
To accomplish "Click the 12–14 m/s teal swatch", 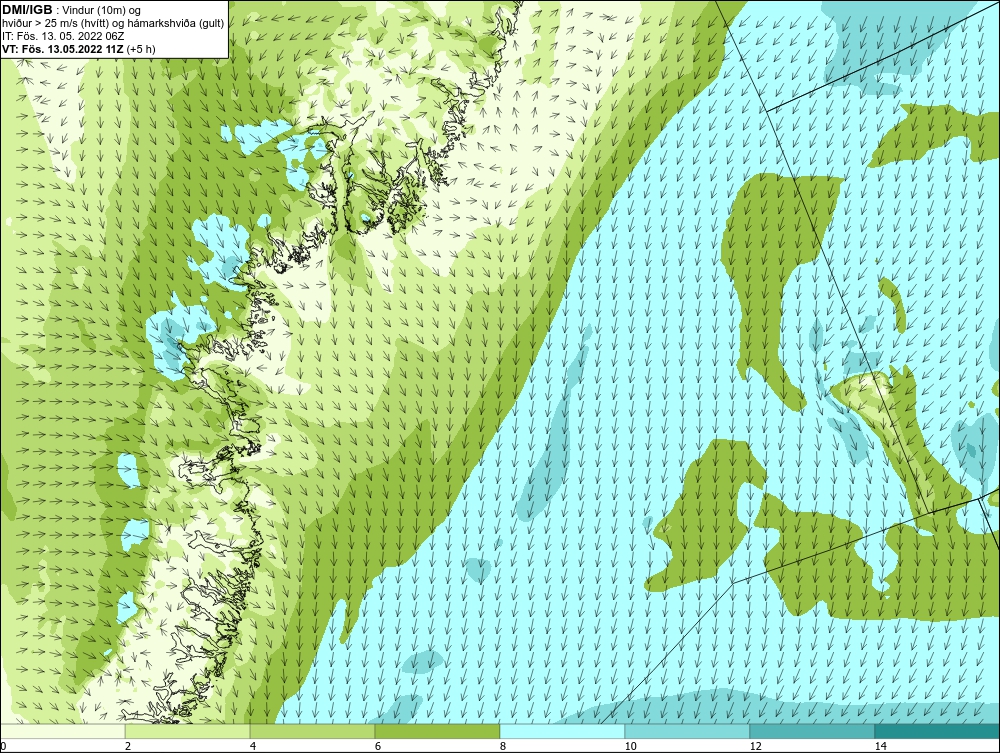I will 812,731.
